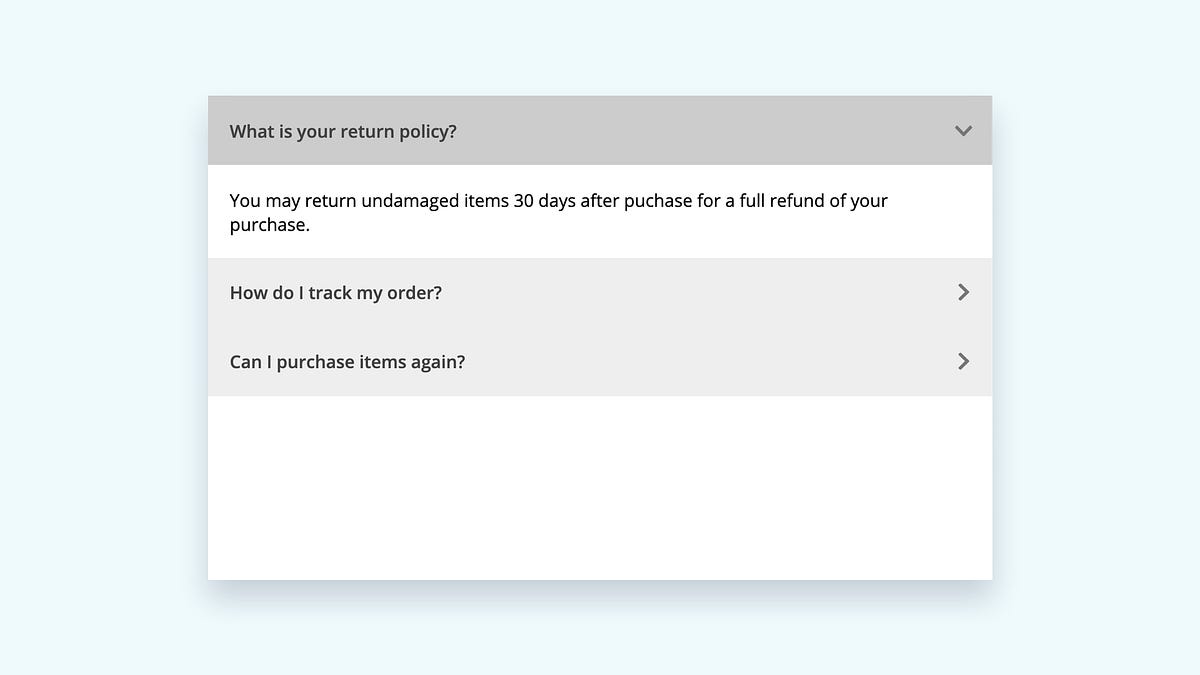Viewport: 1200px width, 675px height.
Task: Click the words '30 days' in the answer
Action: [544, 200]
